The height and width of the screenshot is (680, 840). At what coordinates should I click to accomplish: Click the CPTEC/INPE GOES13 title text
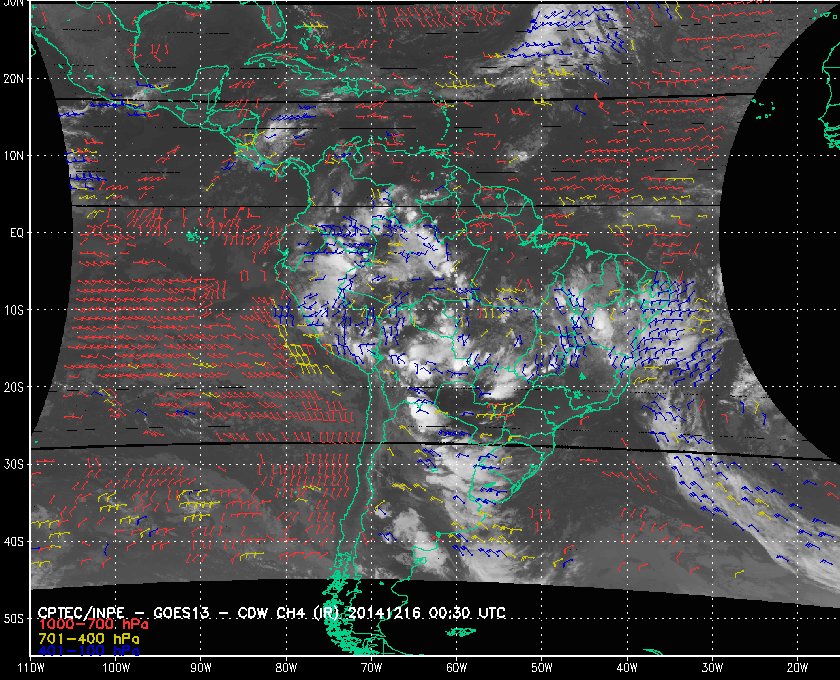tap(272, 613)
